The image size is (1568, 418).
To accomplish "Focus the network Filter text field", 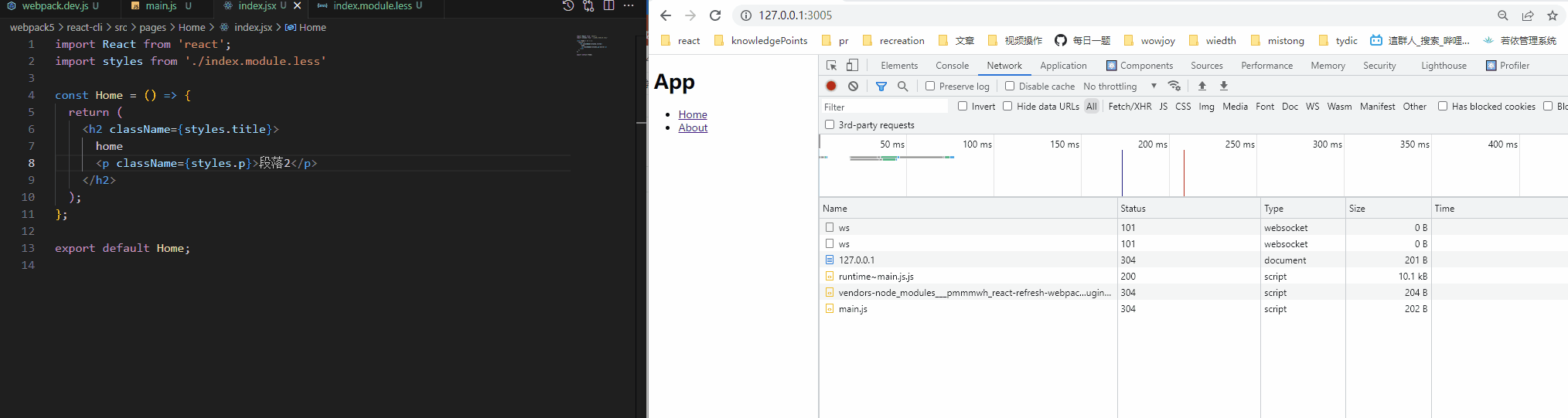I will pos(885,107).
